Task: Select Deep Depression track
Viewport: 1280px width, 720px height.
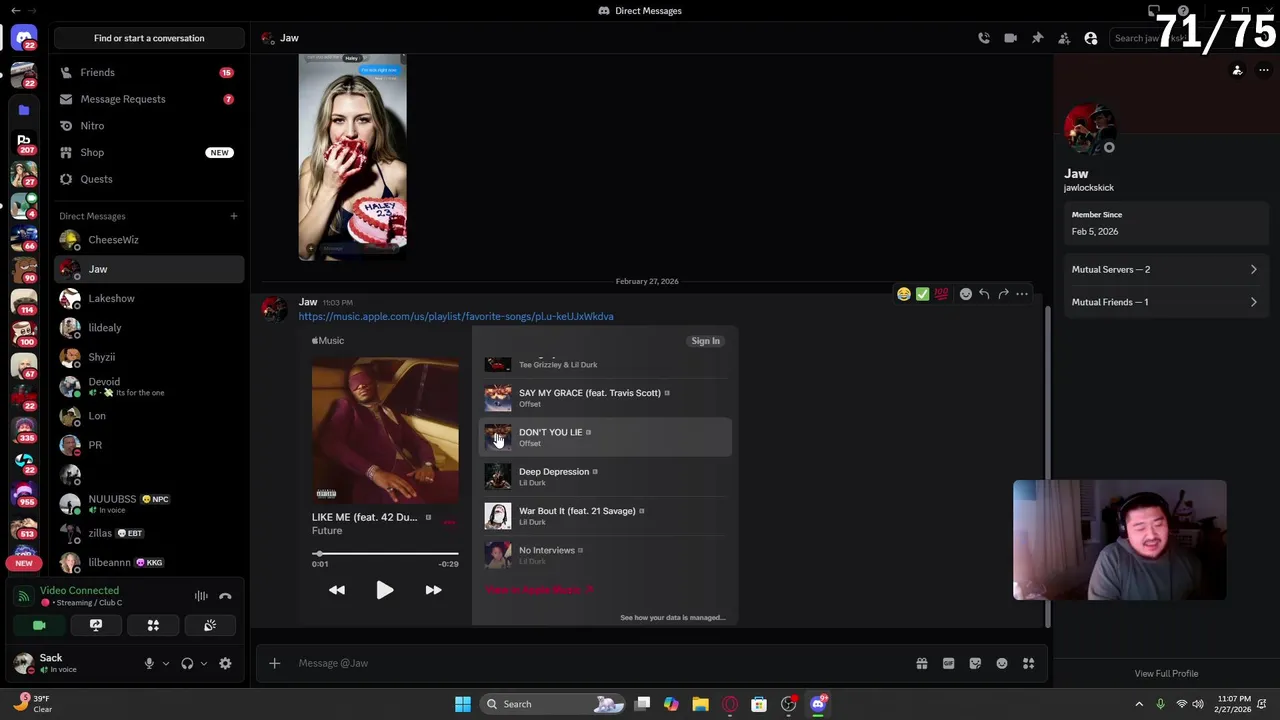Action: pyautogui.click(x=607, y=476)
